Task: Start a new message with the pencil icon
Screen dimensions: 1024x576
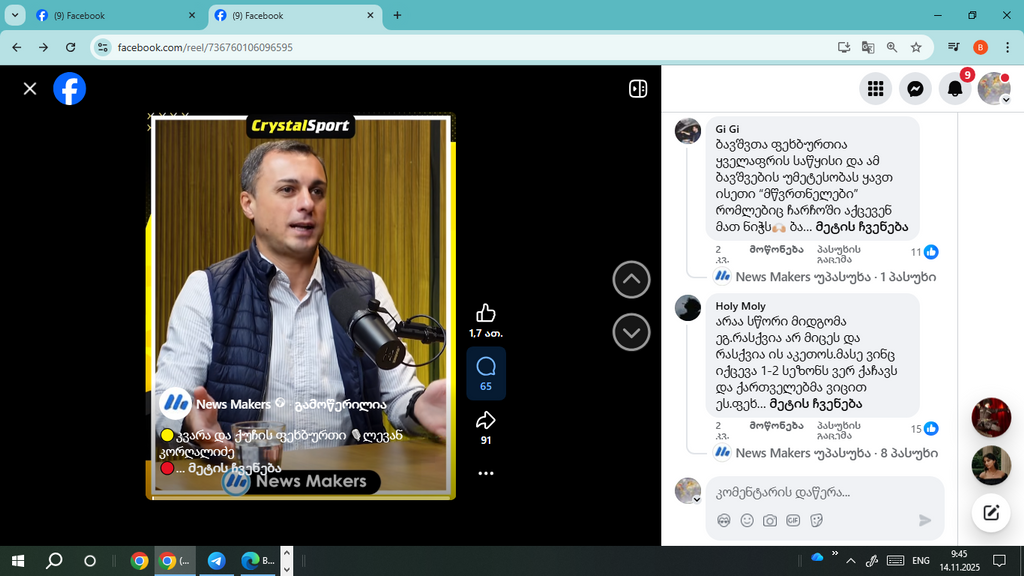Action: click(x=991, y=513)
